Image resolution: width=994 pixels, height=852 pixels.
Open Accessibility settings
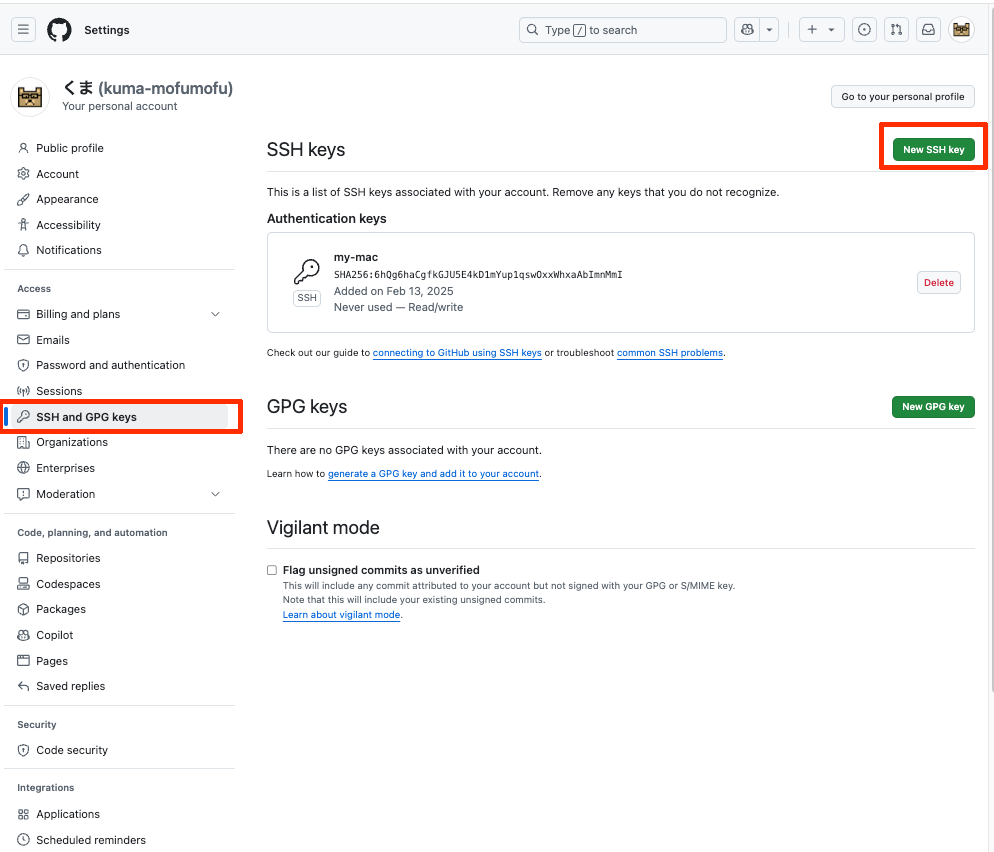tap(68, 225)
